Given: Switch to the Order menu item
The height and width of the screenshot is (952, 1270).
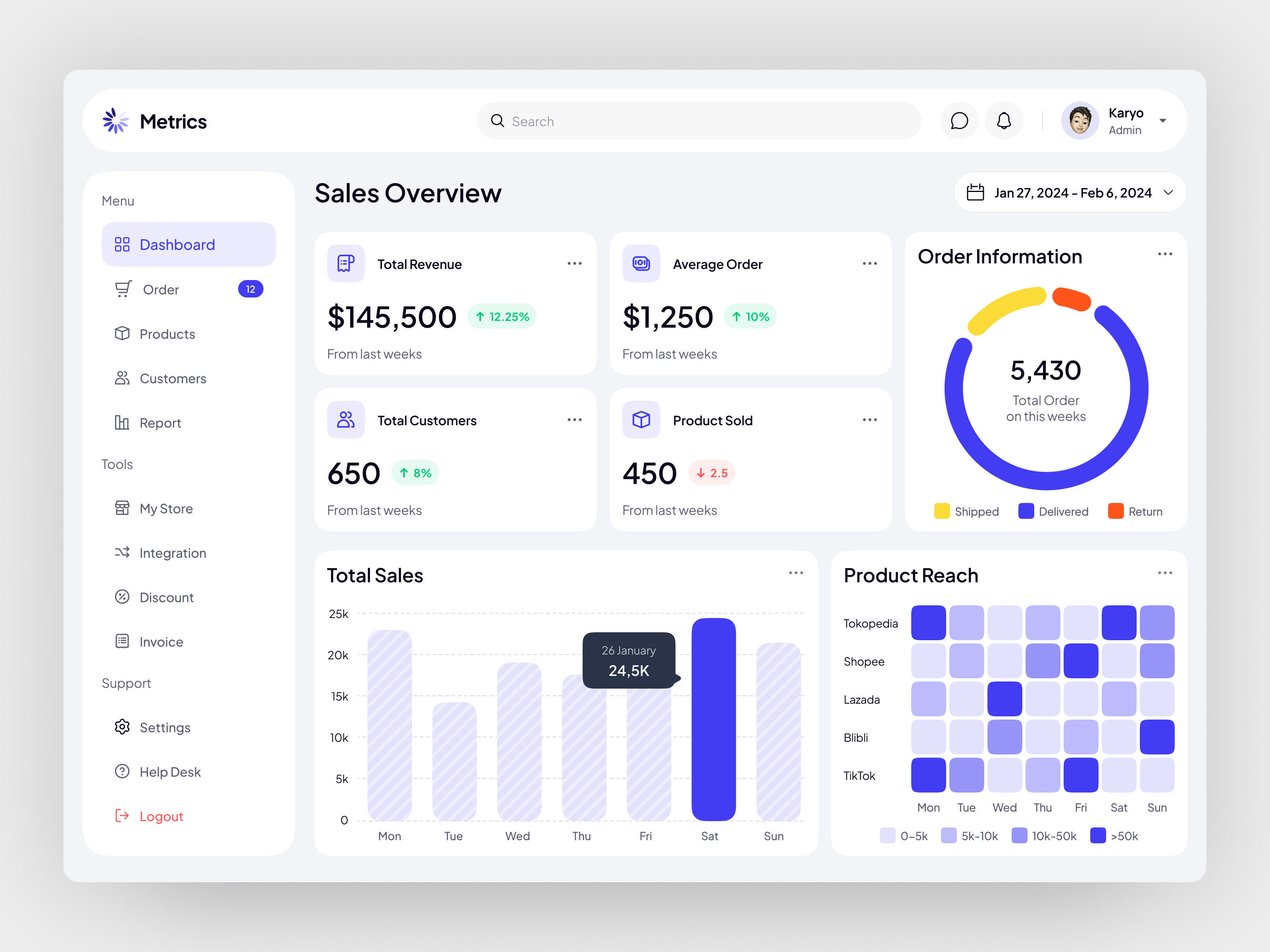Looking at the screenshot, I should point(162,289).
